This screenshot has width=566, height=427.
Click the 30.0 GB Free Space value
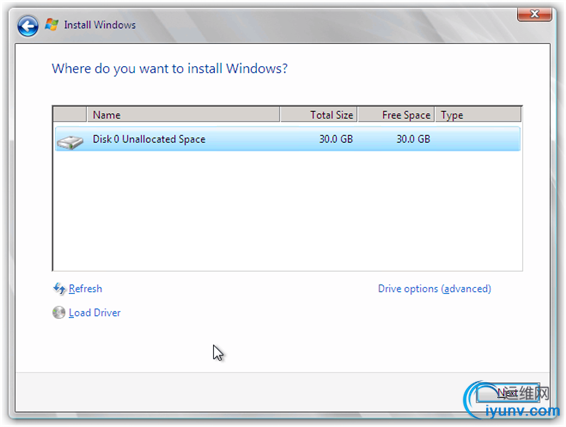(413, 139)
